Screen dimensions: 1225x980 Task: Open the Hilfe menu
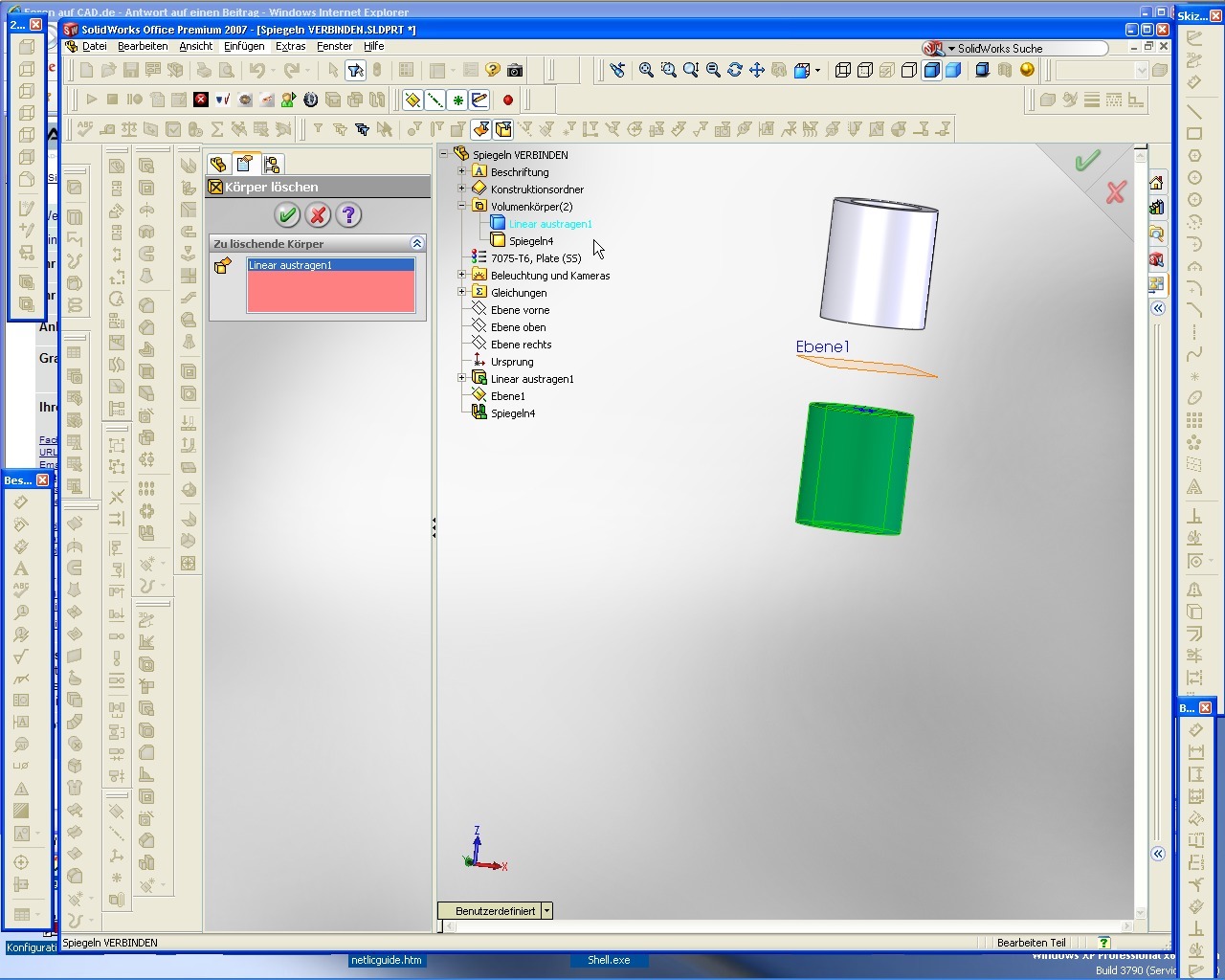point(373,46)
